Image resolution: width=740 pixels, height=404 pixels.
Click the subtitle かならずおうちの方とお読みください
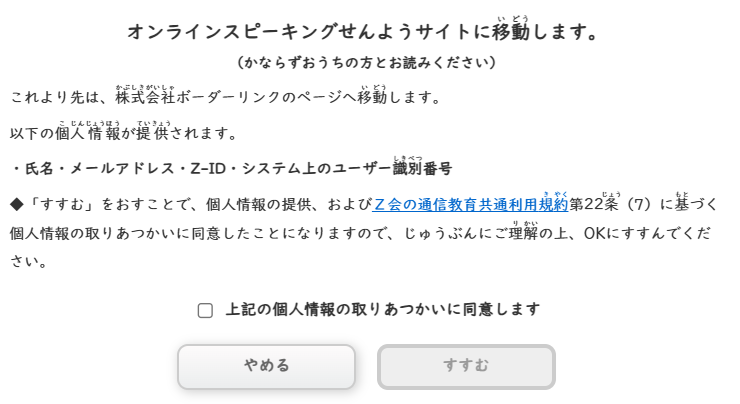point(367,62)
